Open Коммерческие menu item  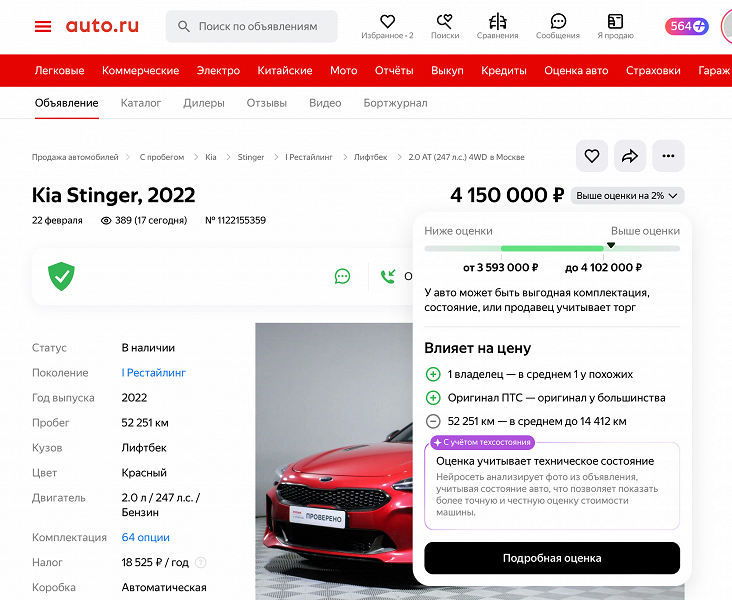coord(141,71)
